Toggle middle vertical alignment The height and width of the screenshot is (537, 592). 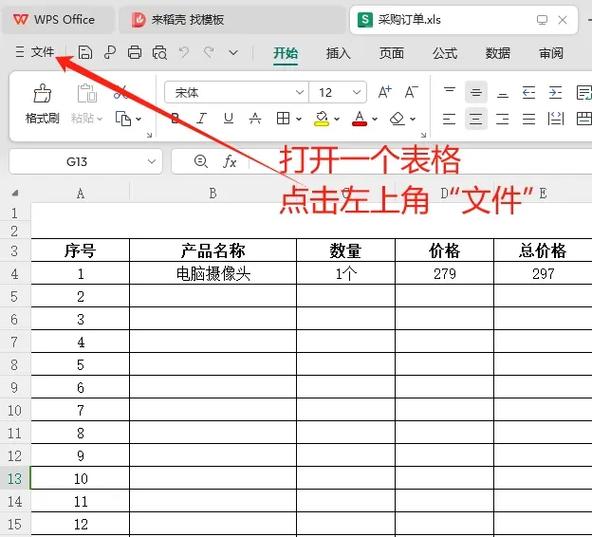[x=476, y=92]
